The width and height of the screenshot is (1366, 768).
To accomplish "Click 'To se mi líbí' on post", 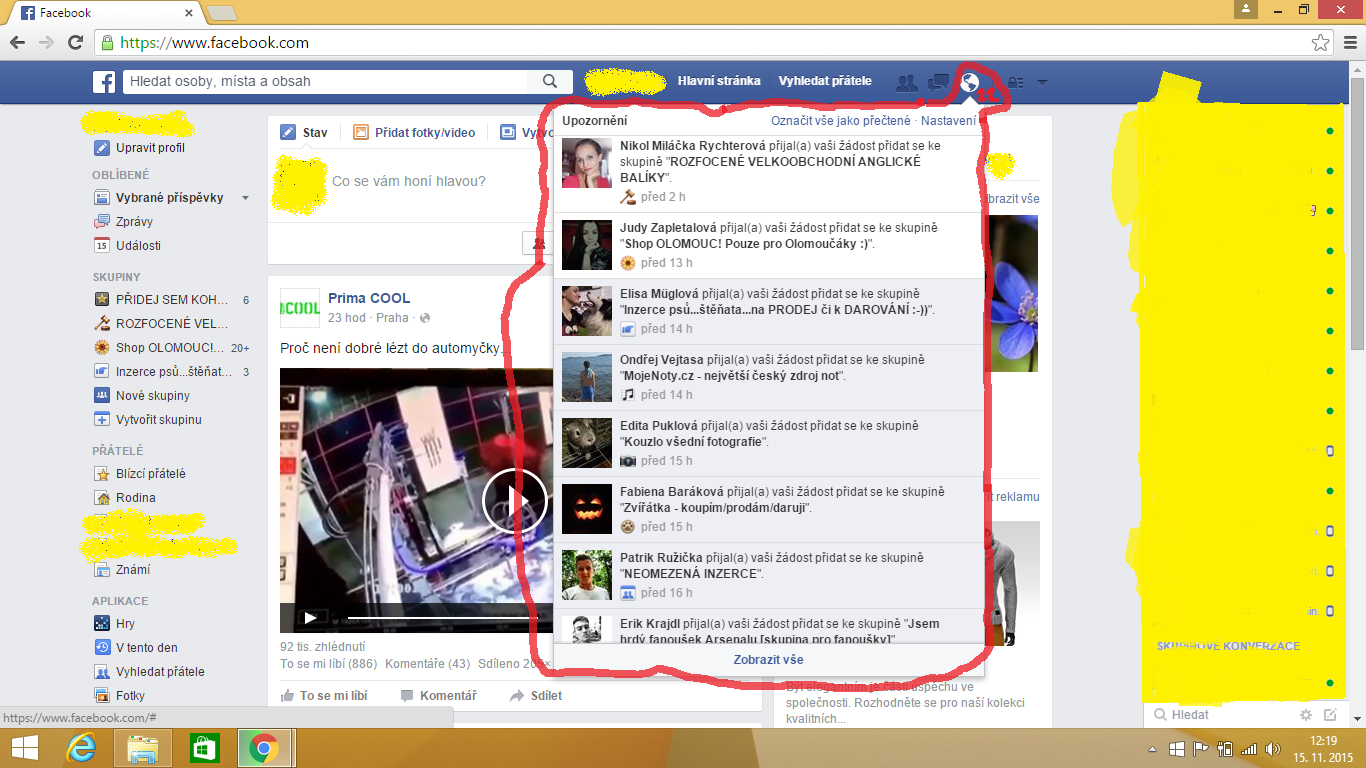I will click(x=324, y=696).
